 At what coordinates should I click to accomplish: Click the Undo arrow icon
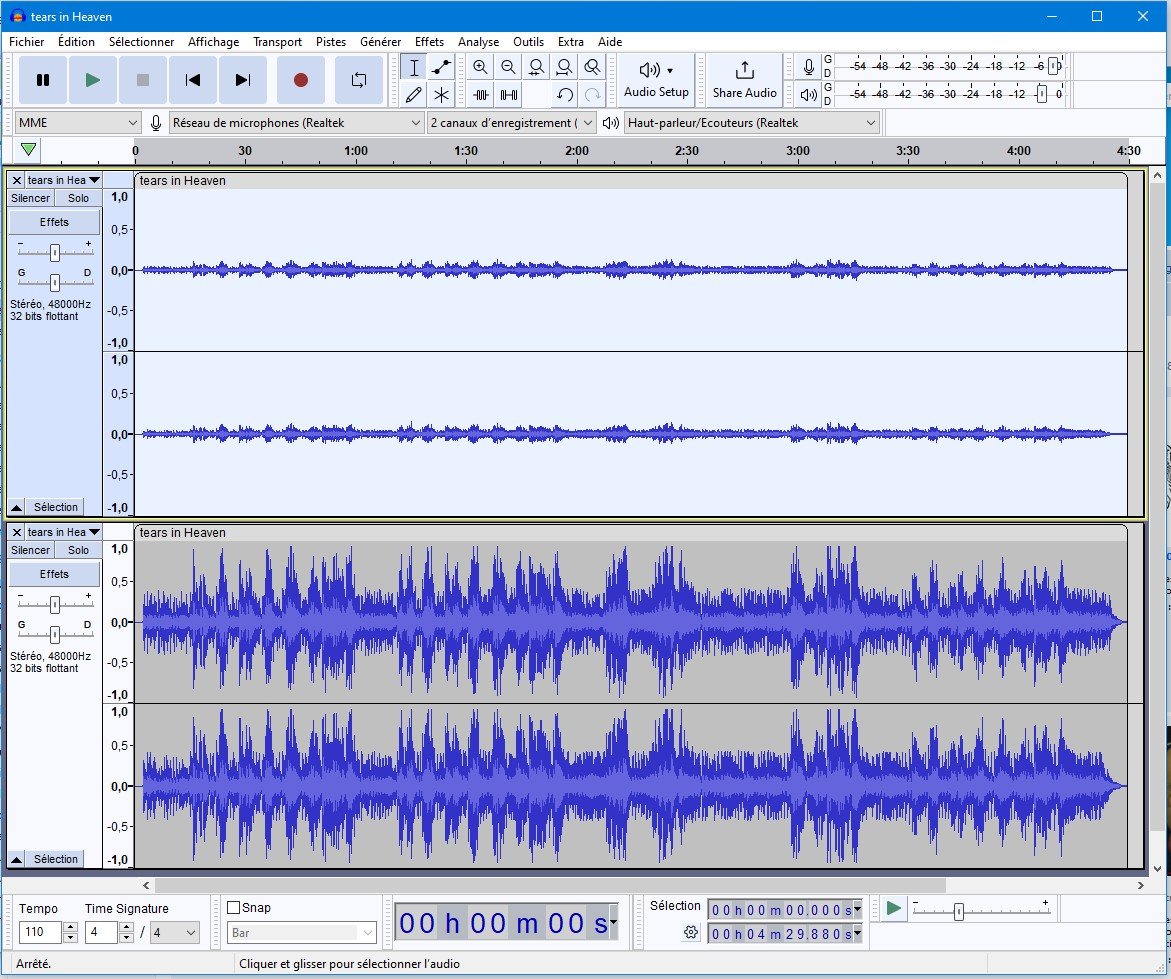(565, 95)
